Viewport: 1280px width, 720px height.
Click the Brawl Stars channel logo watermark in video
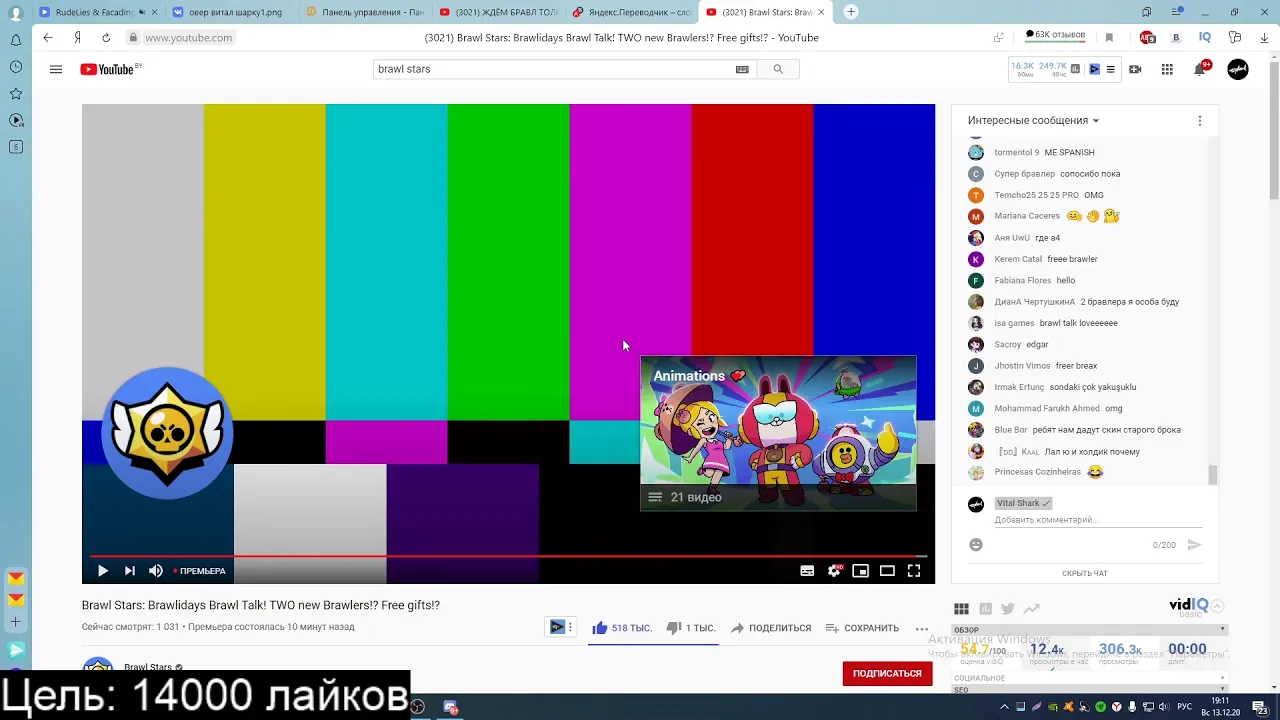(168, 432)
